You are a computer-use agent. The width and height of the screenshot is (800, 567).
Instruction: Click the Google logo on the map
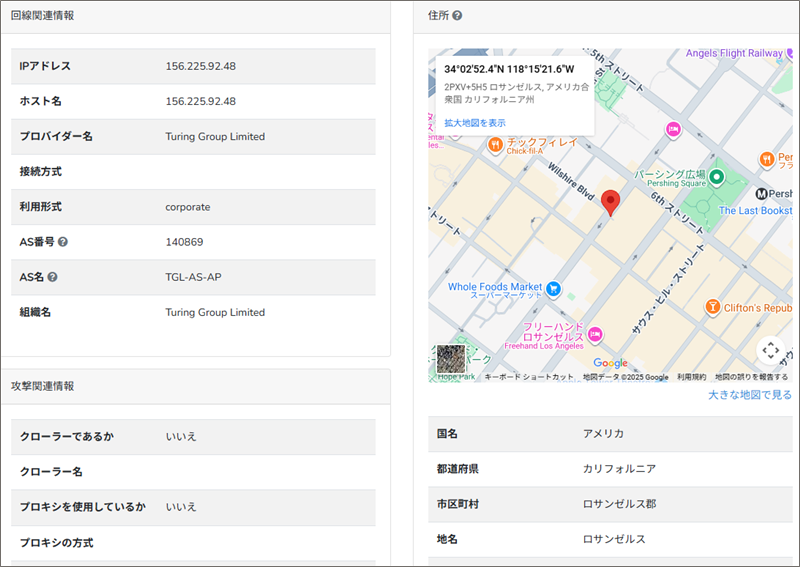pos(610,363)
